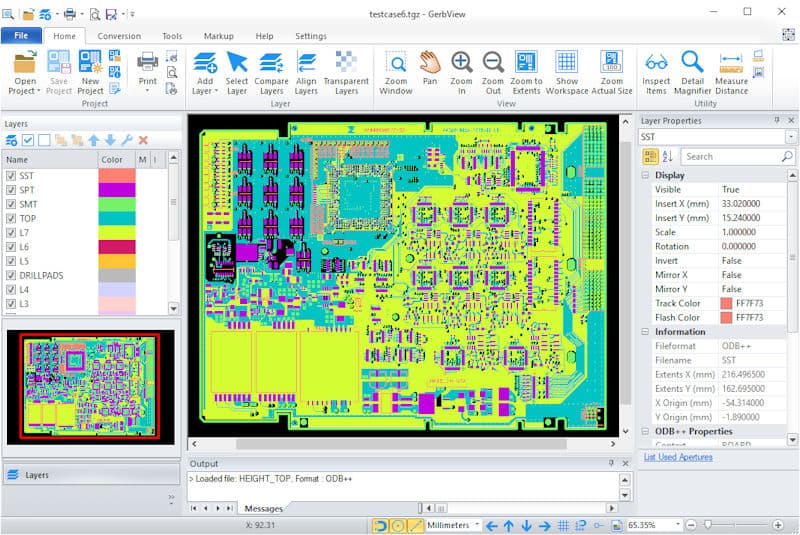Open the Millimeters units dropdown

pyautogui.click(x=454, y=525)
